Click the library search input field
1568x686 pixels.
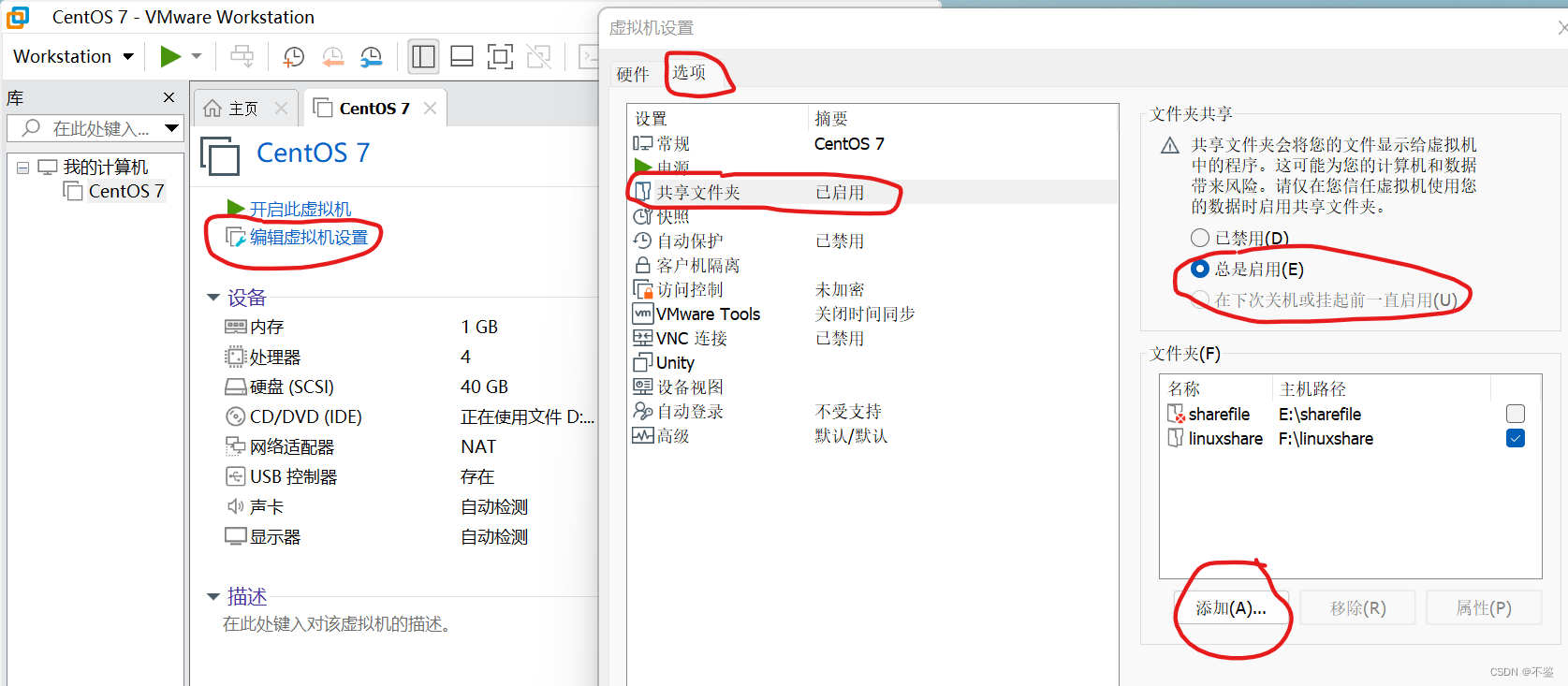(x=84, y=128)
